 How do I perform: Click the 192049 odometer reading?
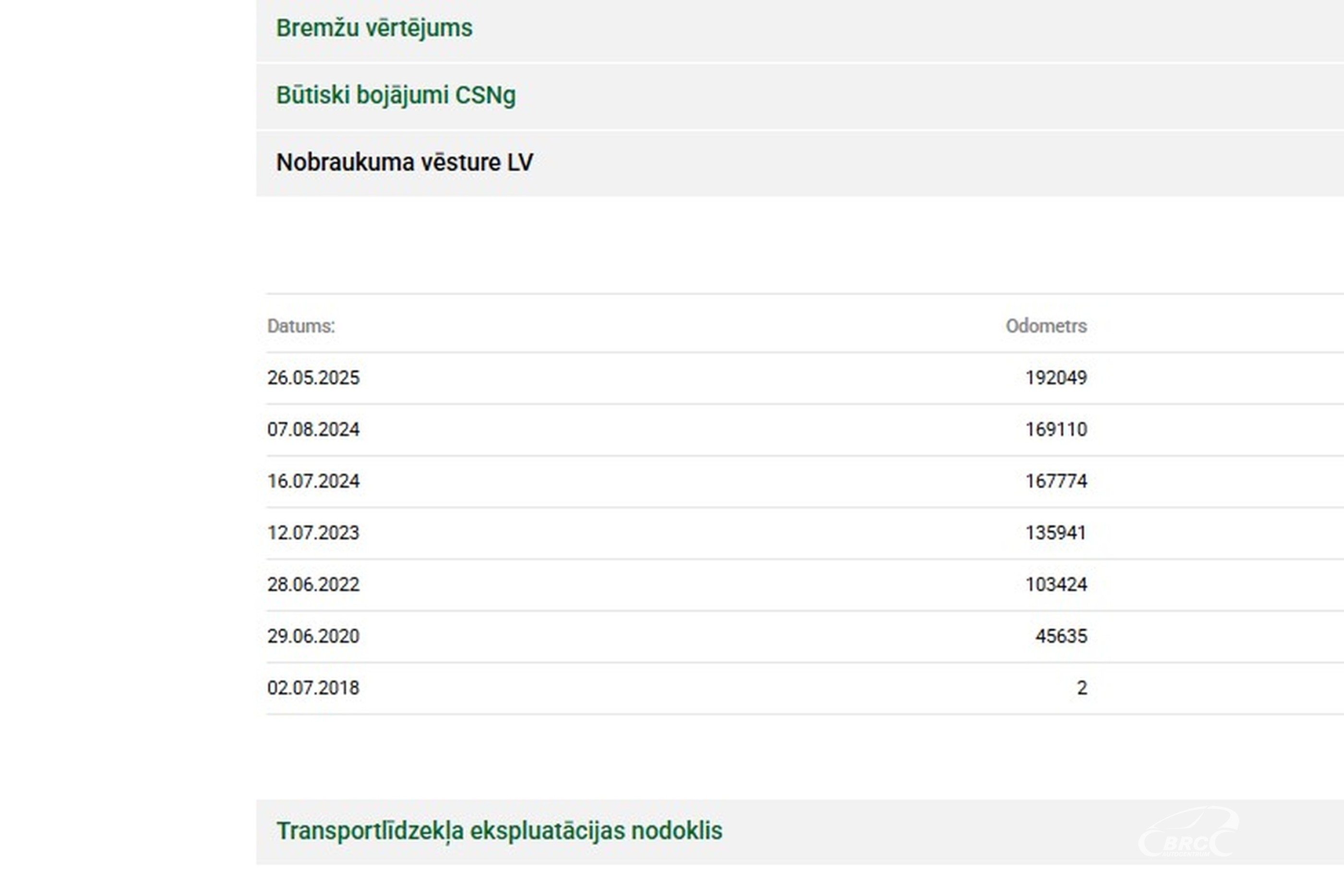[x=1056, y=378]
